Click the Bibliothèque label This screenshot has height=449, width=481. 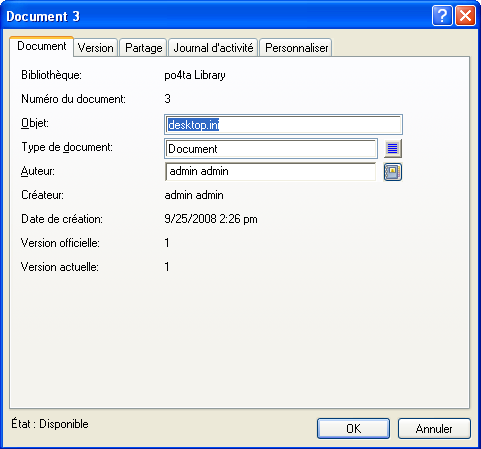click(x=51, y=75)
